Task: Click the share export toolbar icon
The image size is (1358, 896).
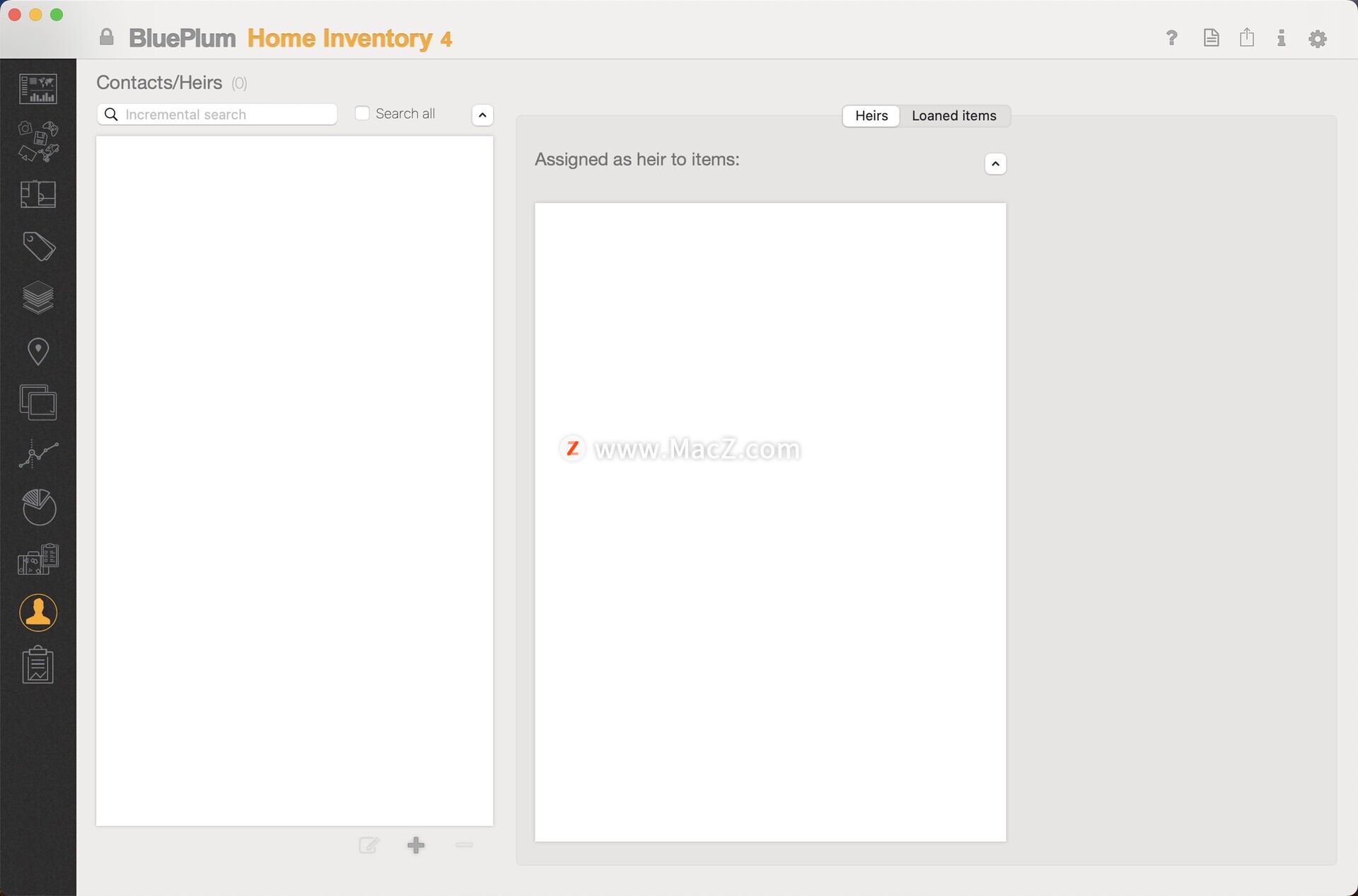Action: [x=1247, y=37]
